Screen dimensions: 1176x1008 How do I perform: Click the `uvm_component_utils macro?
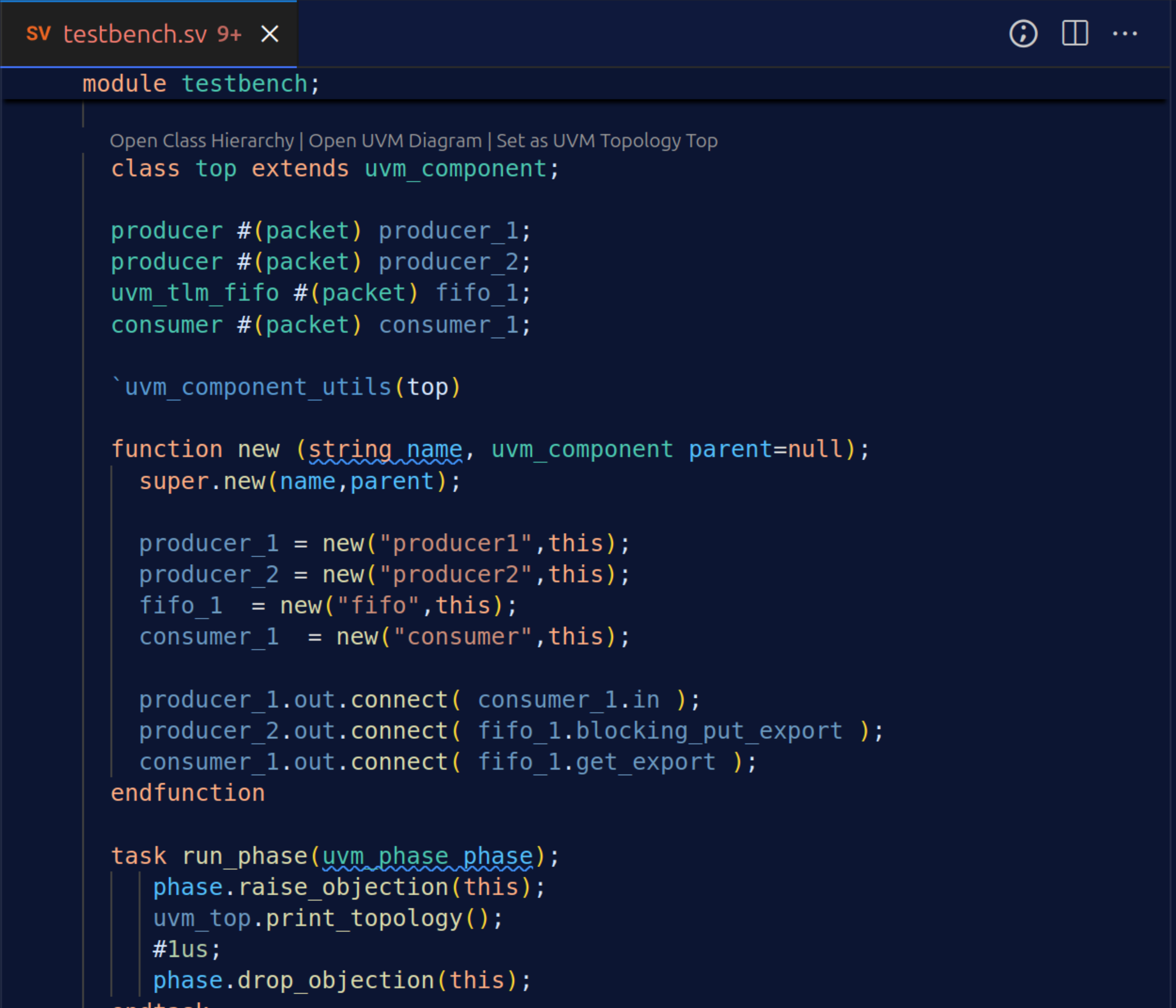(252, 388)
